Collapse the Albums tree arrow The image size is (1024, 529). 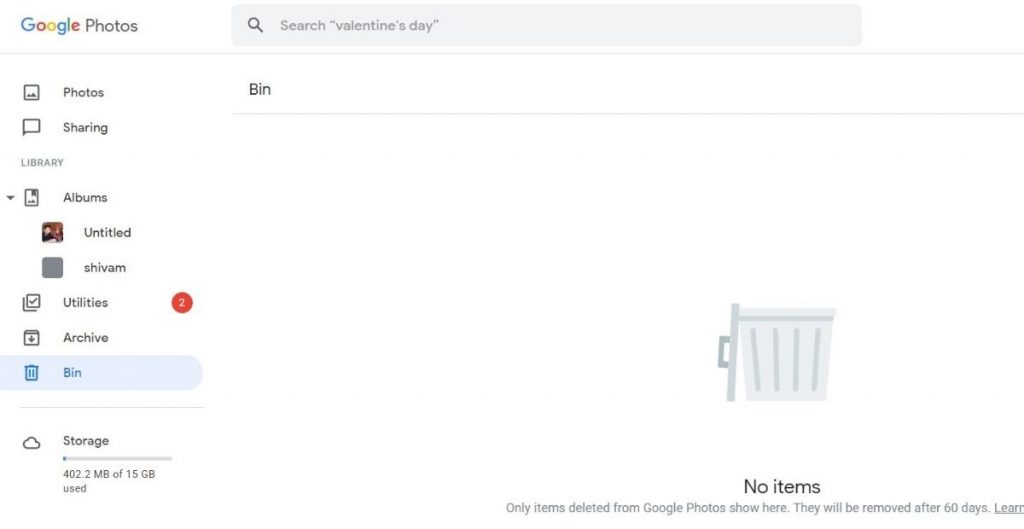pyautogui.click(x=10, y=198)
